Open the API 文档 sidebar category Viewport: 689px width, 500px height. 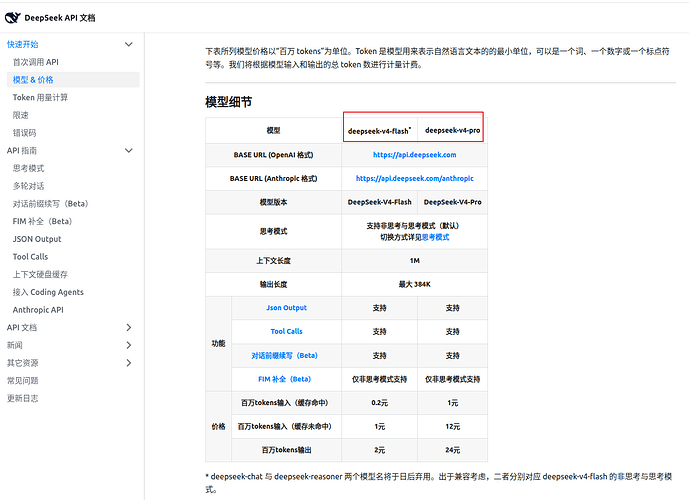click(22, 327)
